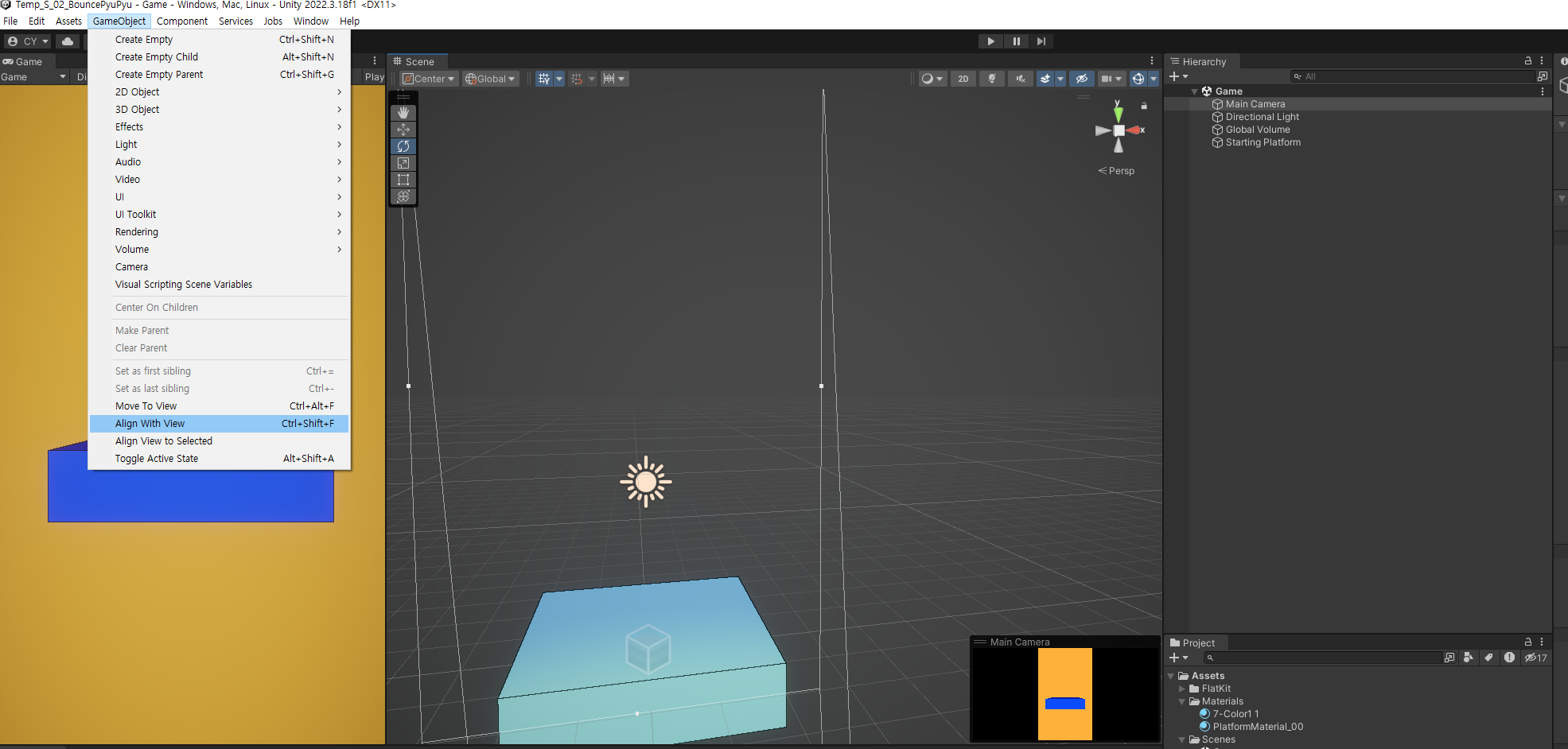
Task: Switch to the Project tab
Action: [x=1195, y=643]
